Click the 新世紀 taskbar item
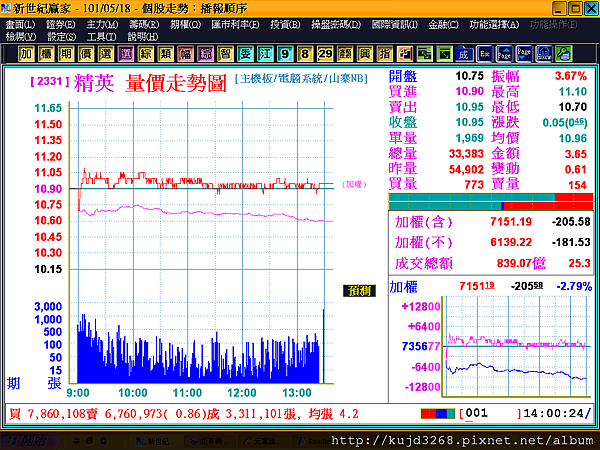 155,442
